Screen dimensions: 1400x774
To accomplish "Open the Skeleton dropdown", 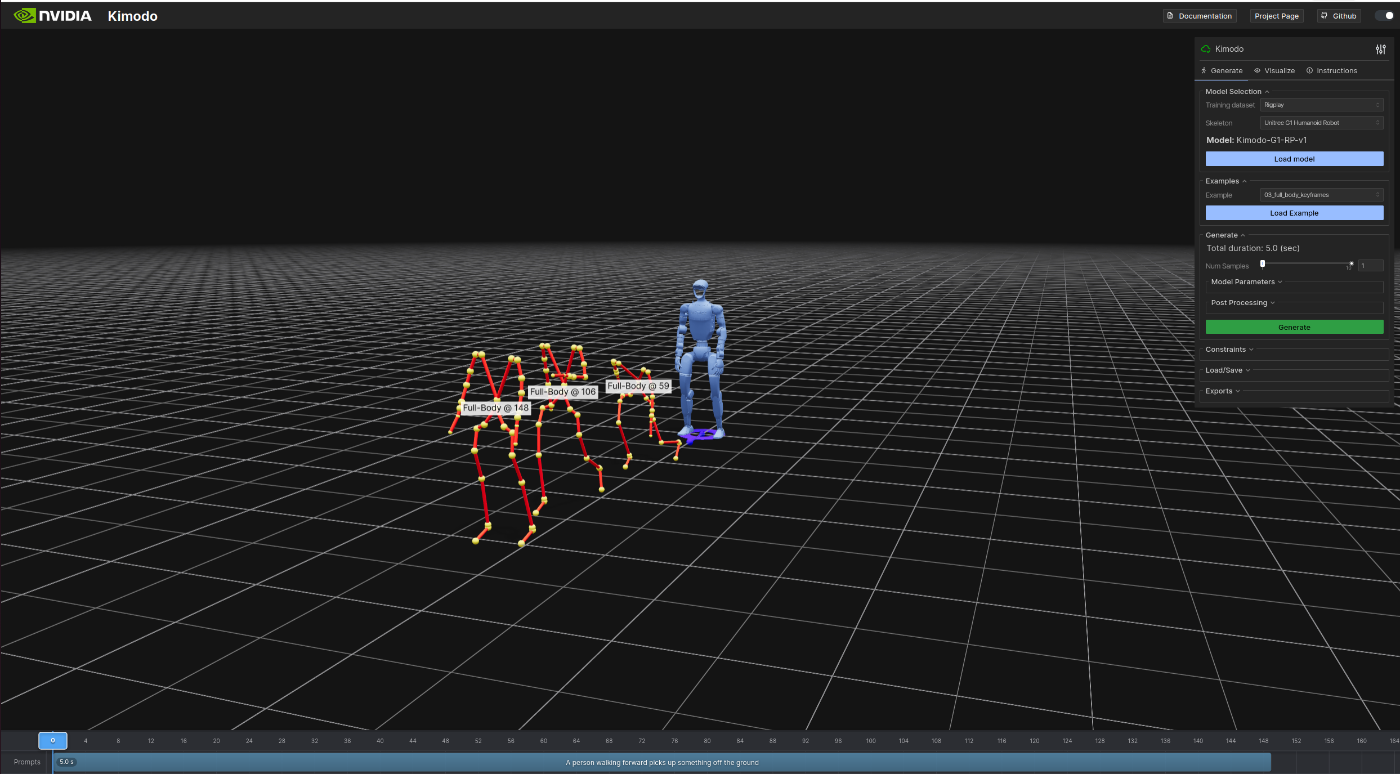I will (x=1321, y=123).
